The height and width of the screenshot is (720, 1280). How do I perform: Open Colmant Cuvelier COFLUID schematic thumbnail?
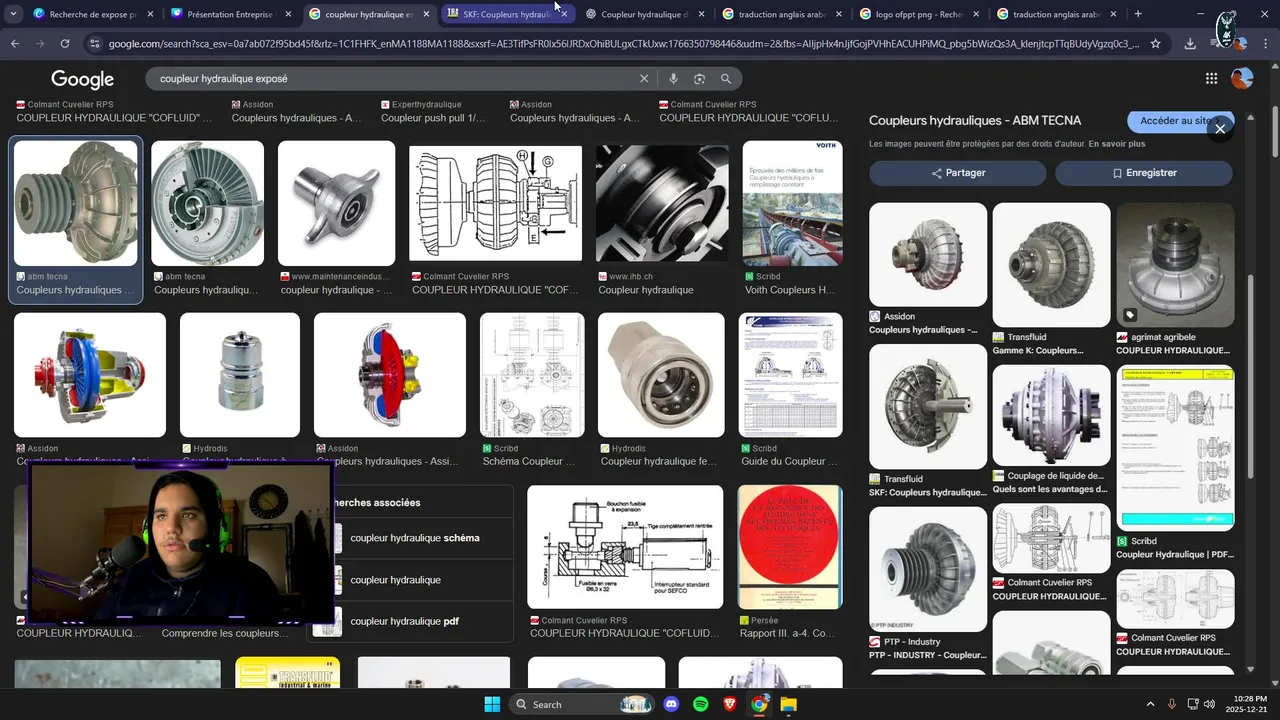[496, 203]
